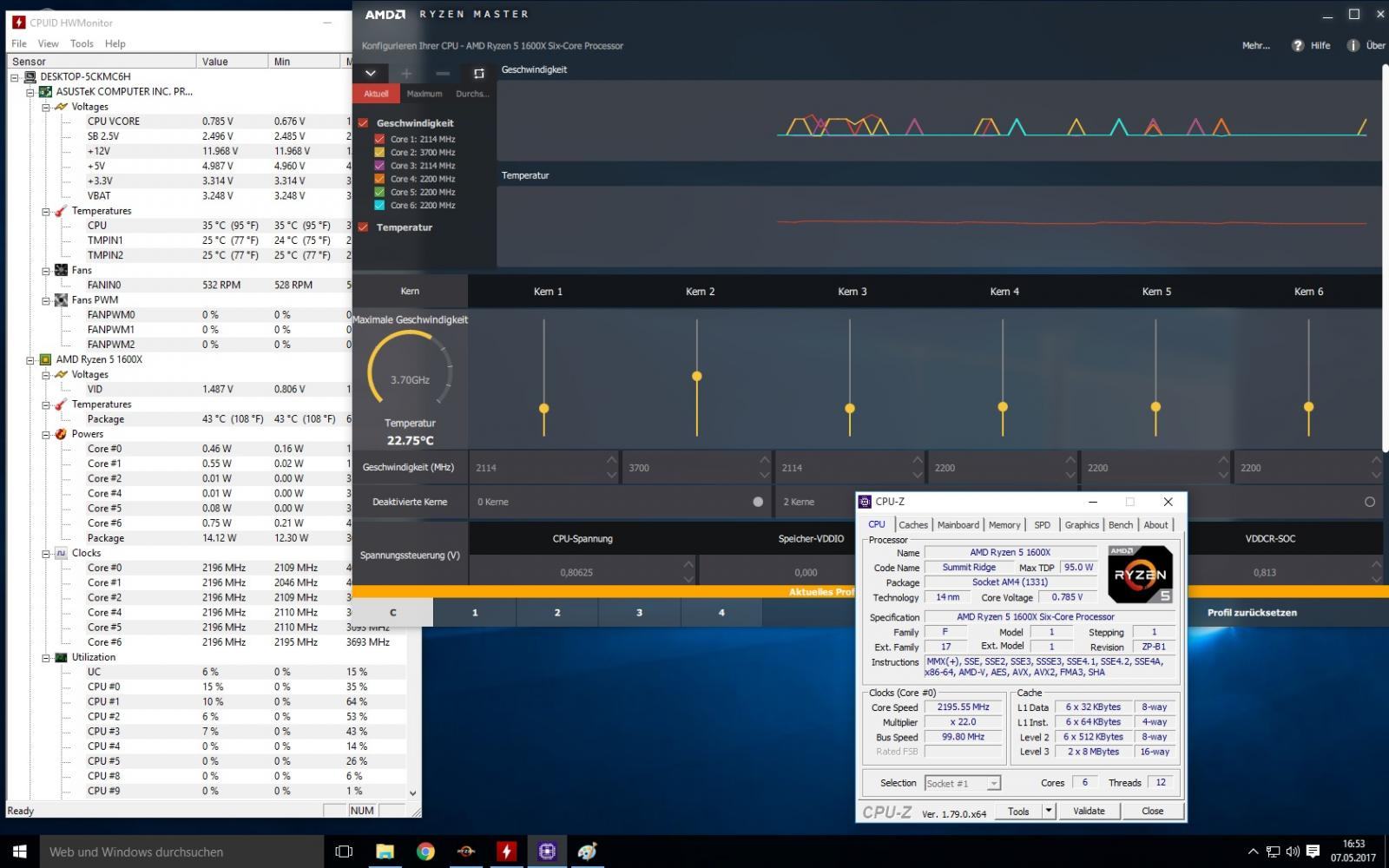Click the Ryzen Master help question mark icon

click(1298, 45)
